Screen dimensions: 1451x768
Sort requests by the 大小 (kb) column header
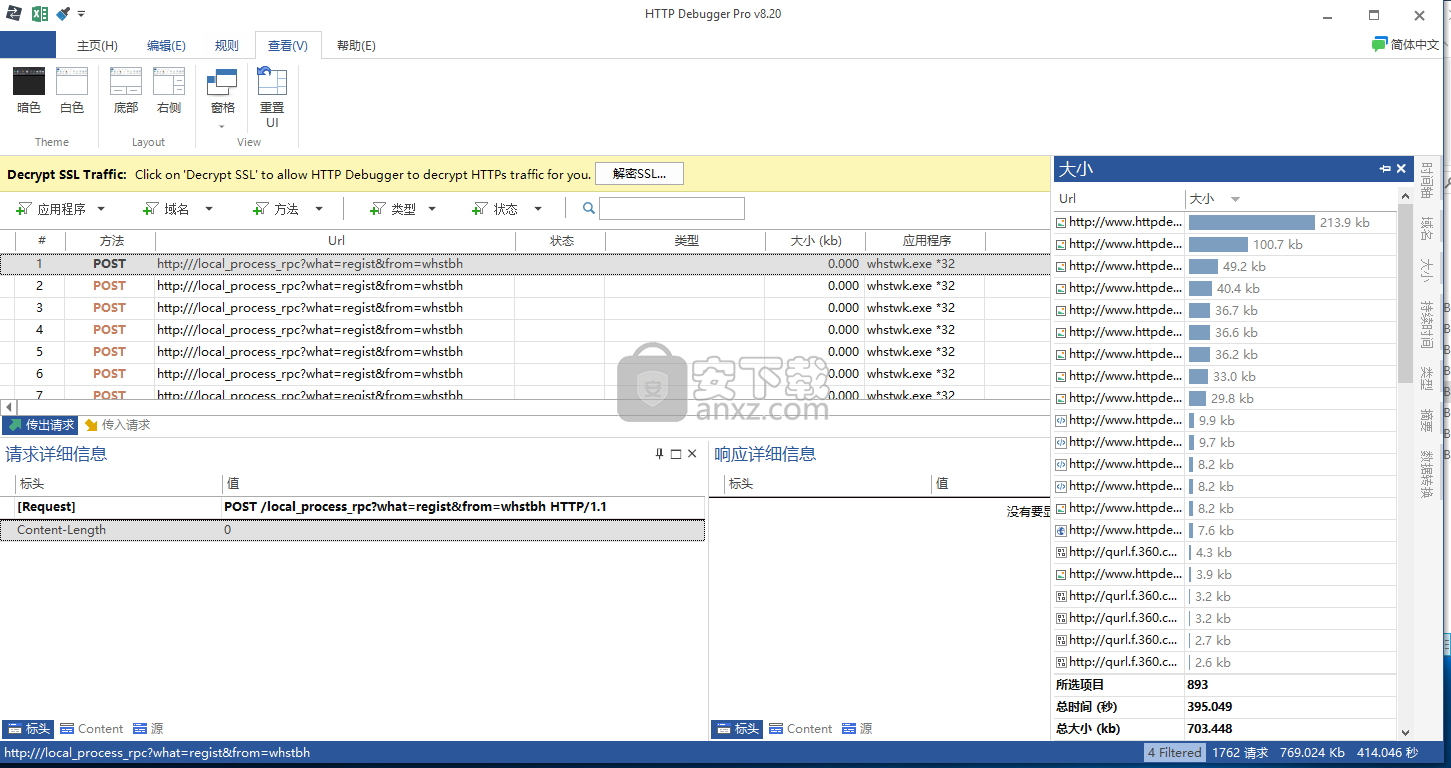pyautogui.click(x=815, y=241)
